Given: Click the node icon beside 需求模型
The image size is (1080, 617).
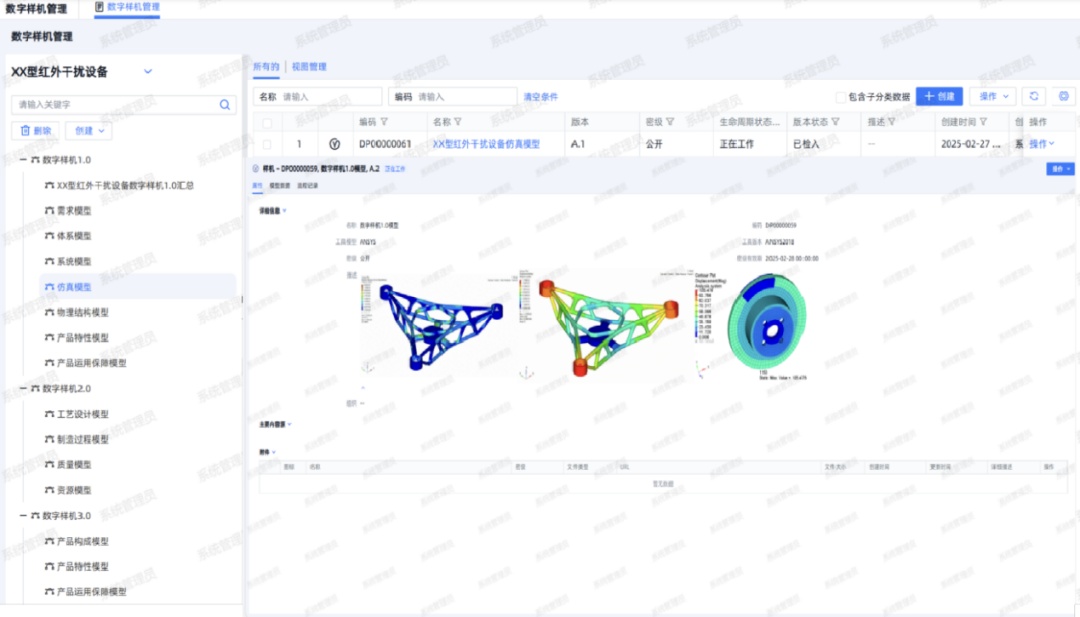Looking at the screenshot, I should coord(49,211).
